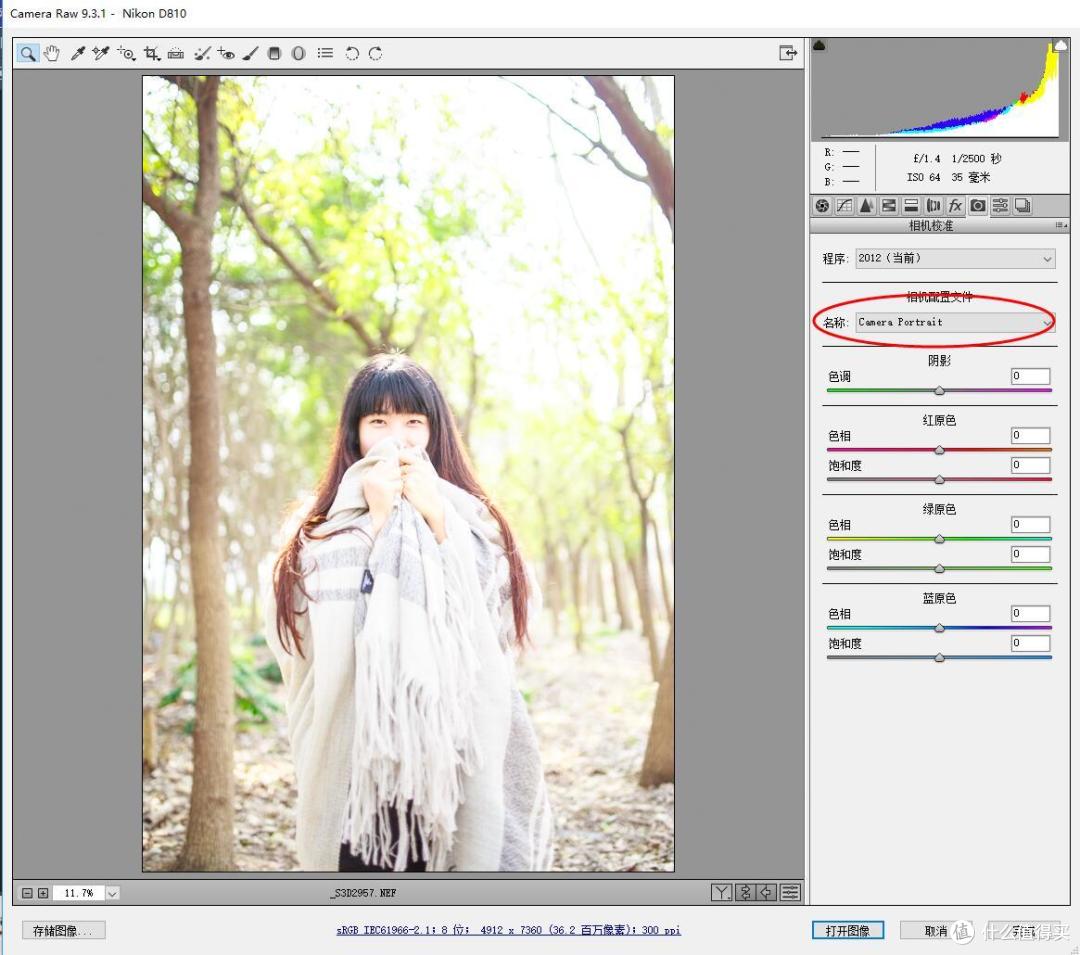
Task: Click the Shadows tint value field
Action: [x=1030, y=376]
